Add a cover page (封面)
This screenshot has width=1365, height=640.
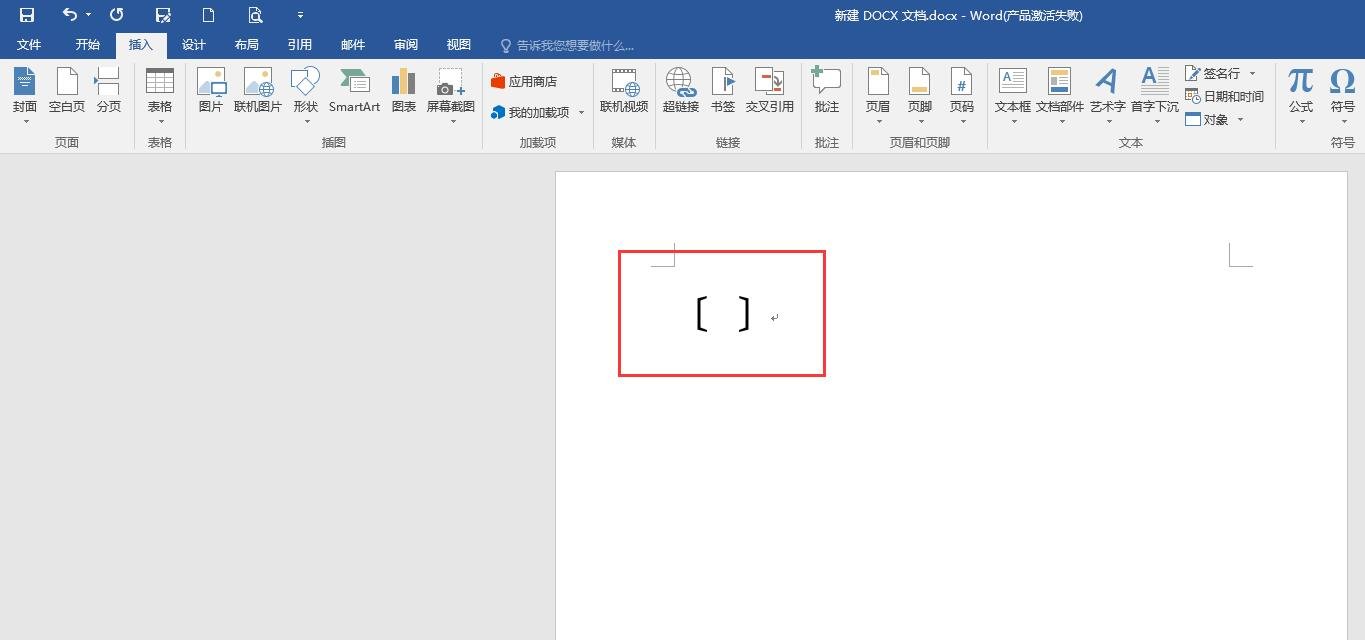coord(24,92)
